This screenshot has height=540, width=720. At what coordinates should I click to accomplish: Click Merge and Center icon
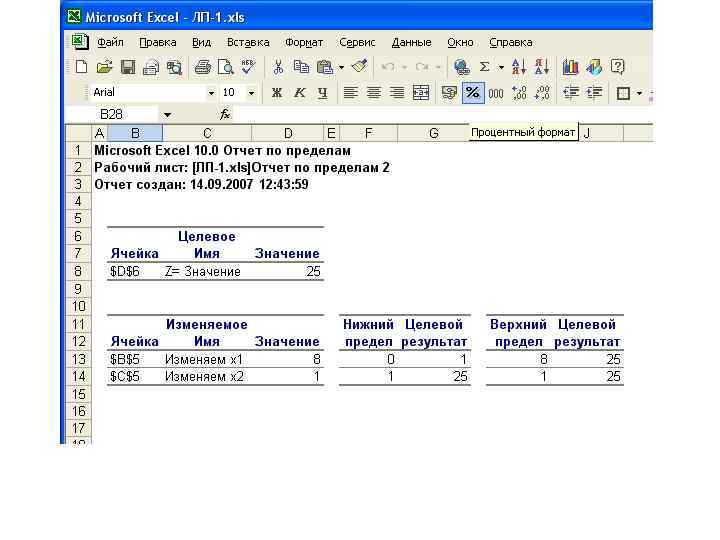point(421,93)
